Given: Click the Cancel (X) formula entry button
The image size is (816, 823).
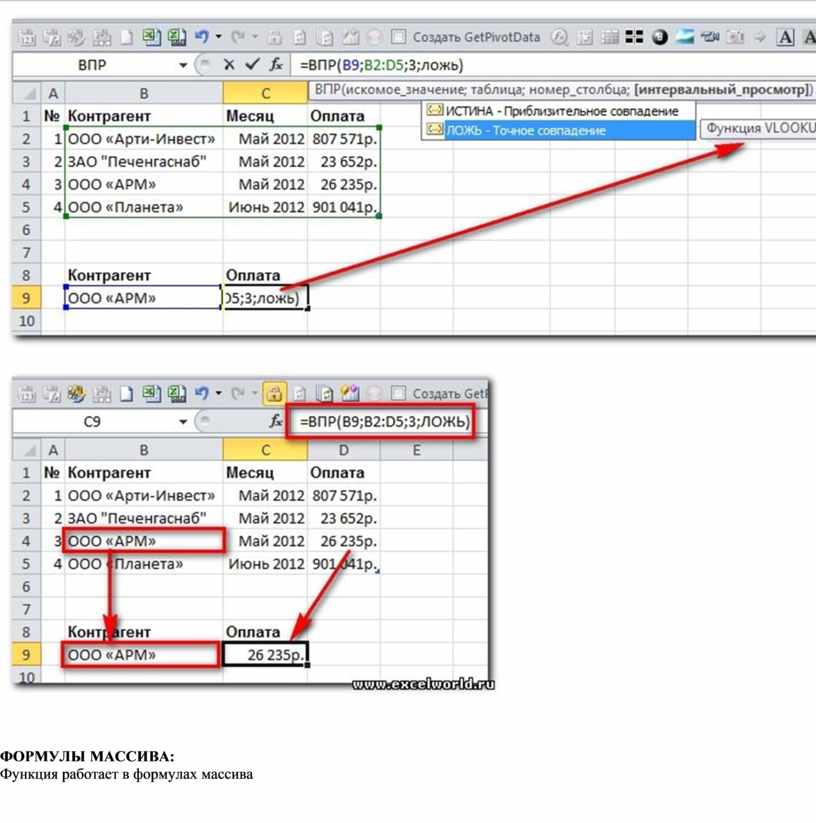Looking at the screenshot, I should click(229, 65).
